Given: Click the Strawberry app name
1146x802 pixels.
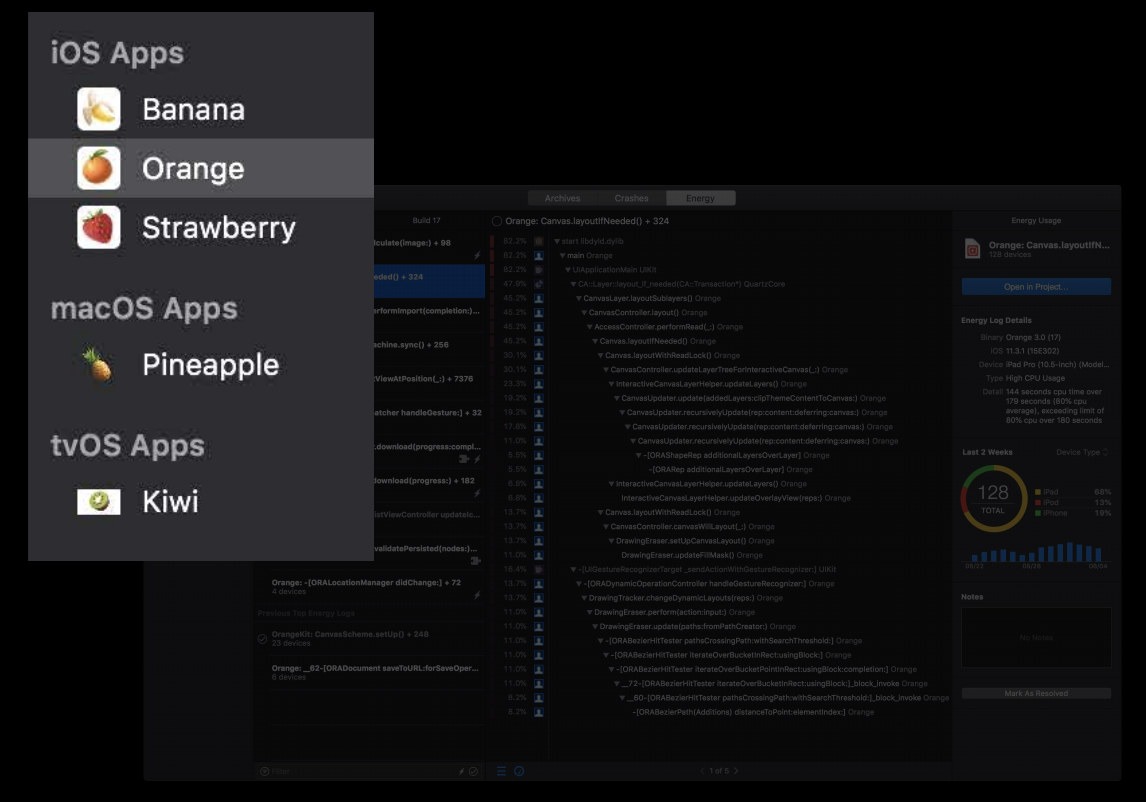Looking at the screenshot, I should coord(219,228).
